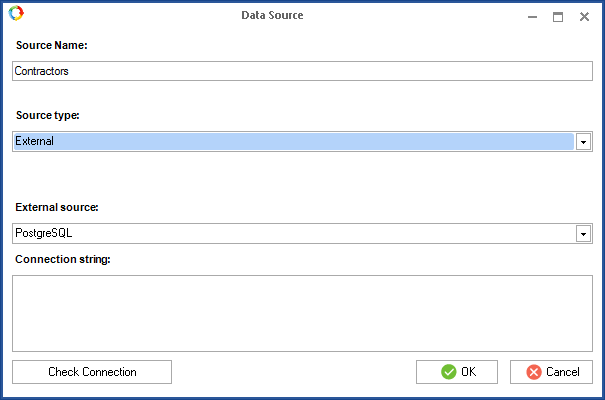Viewport: 605px width, 400px height.
Task: Click the Check Connection button
Action: click(92, 372)
